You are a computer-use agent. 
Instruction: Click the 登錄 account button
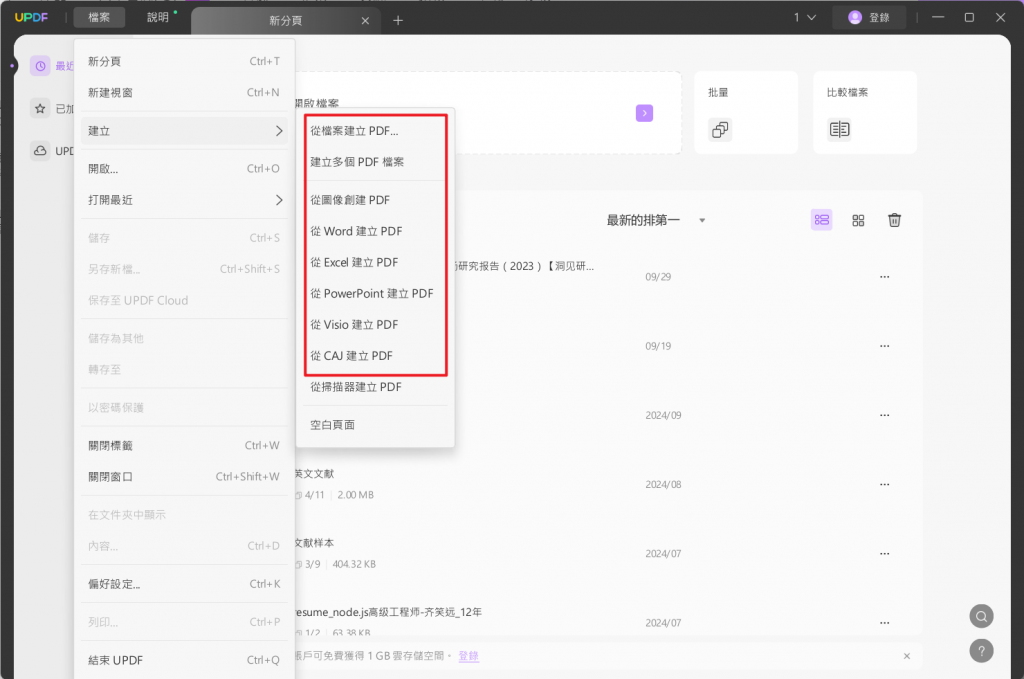tap(869, 18)
